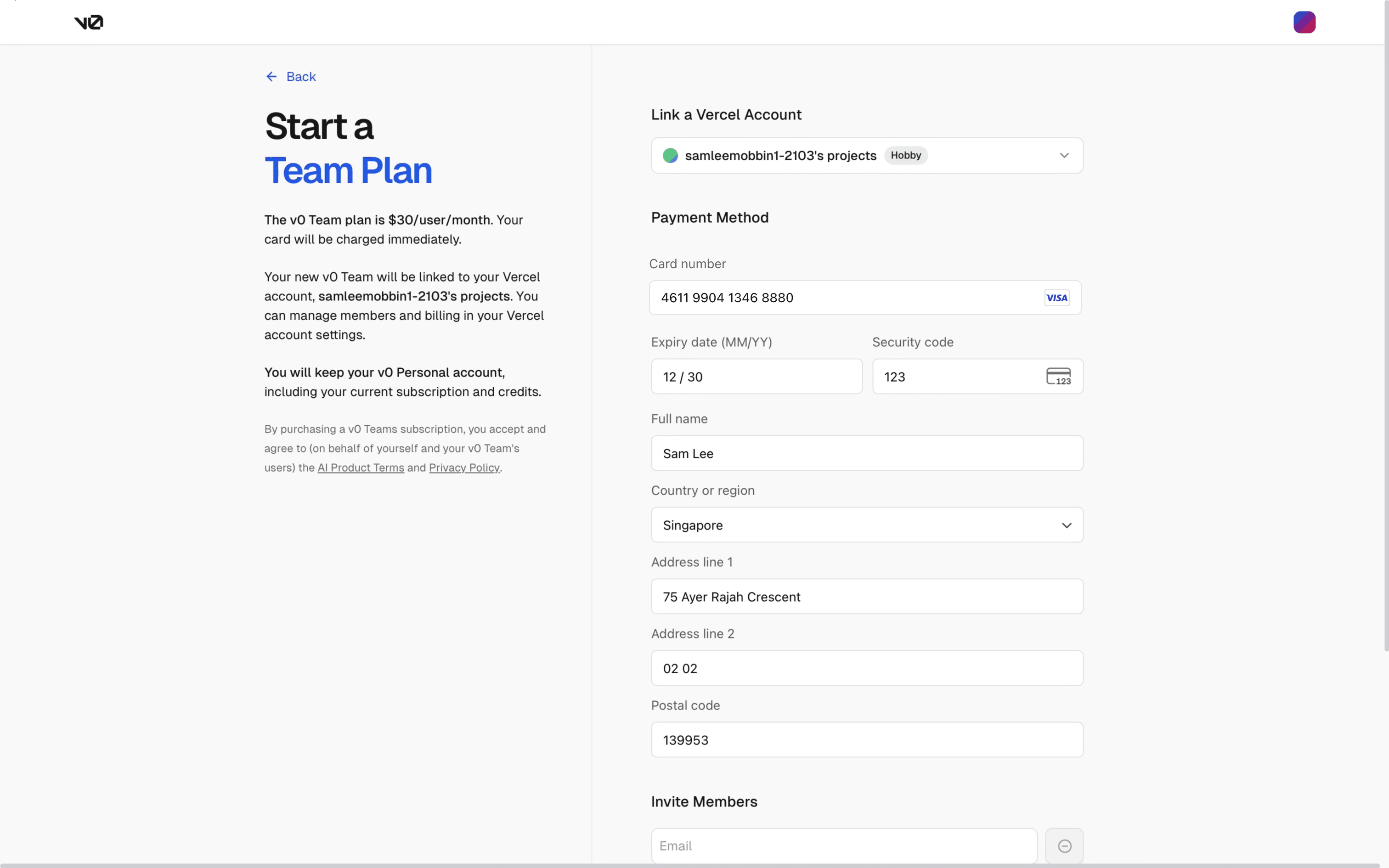Go Back to previous page
1389x868 pixels.
(301, 76)
